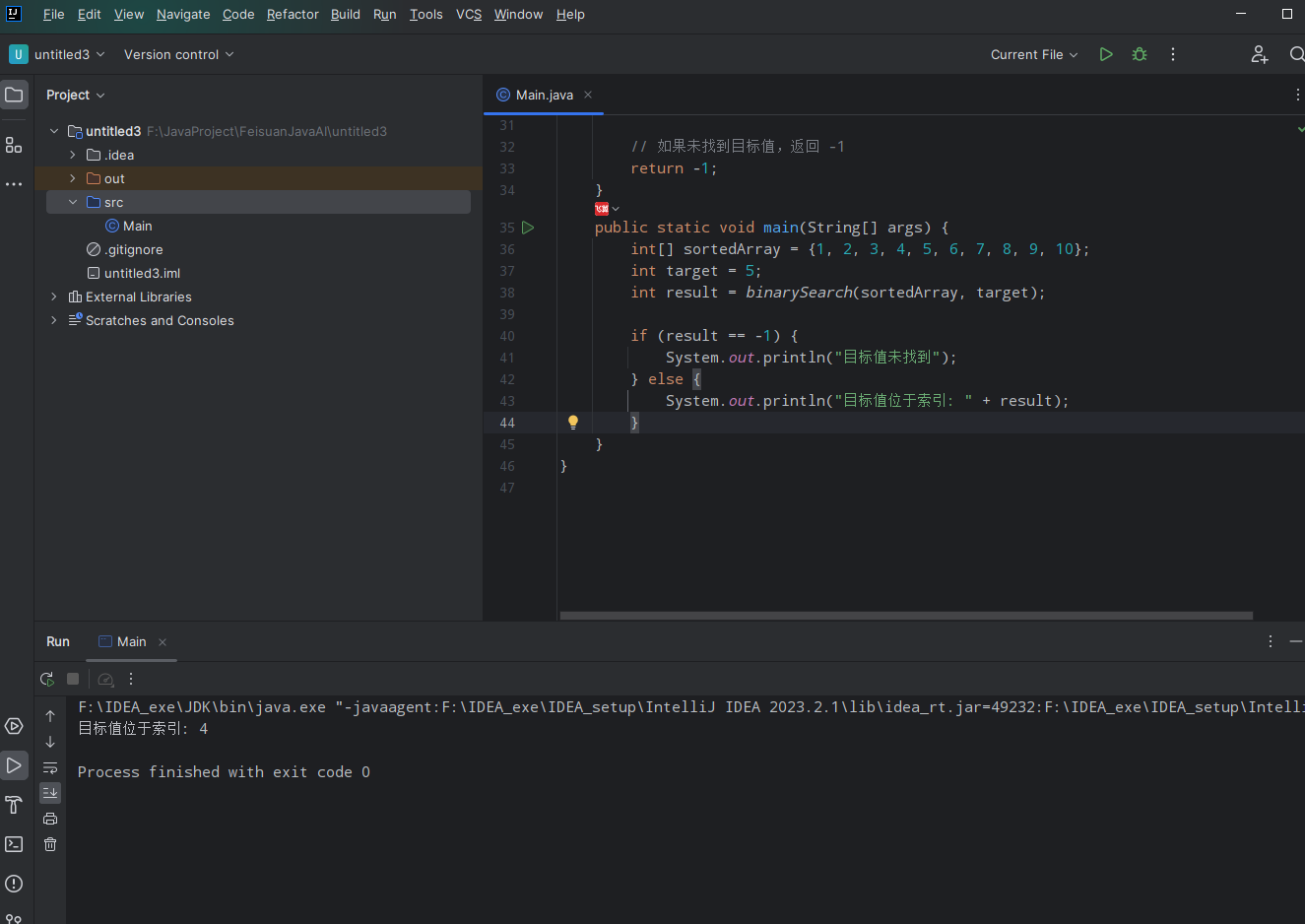1305x924 pixels.
Task: Hide the Run tool window
Action: [x=1296, y=641]
